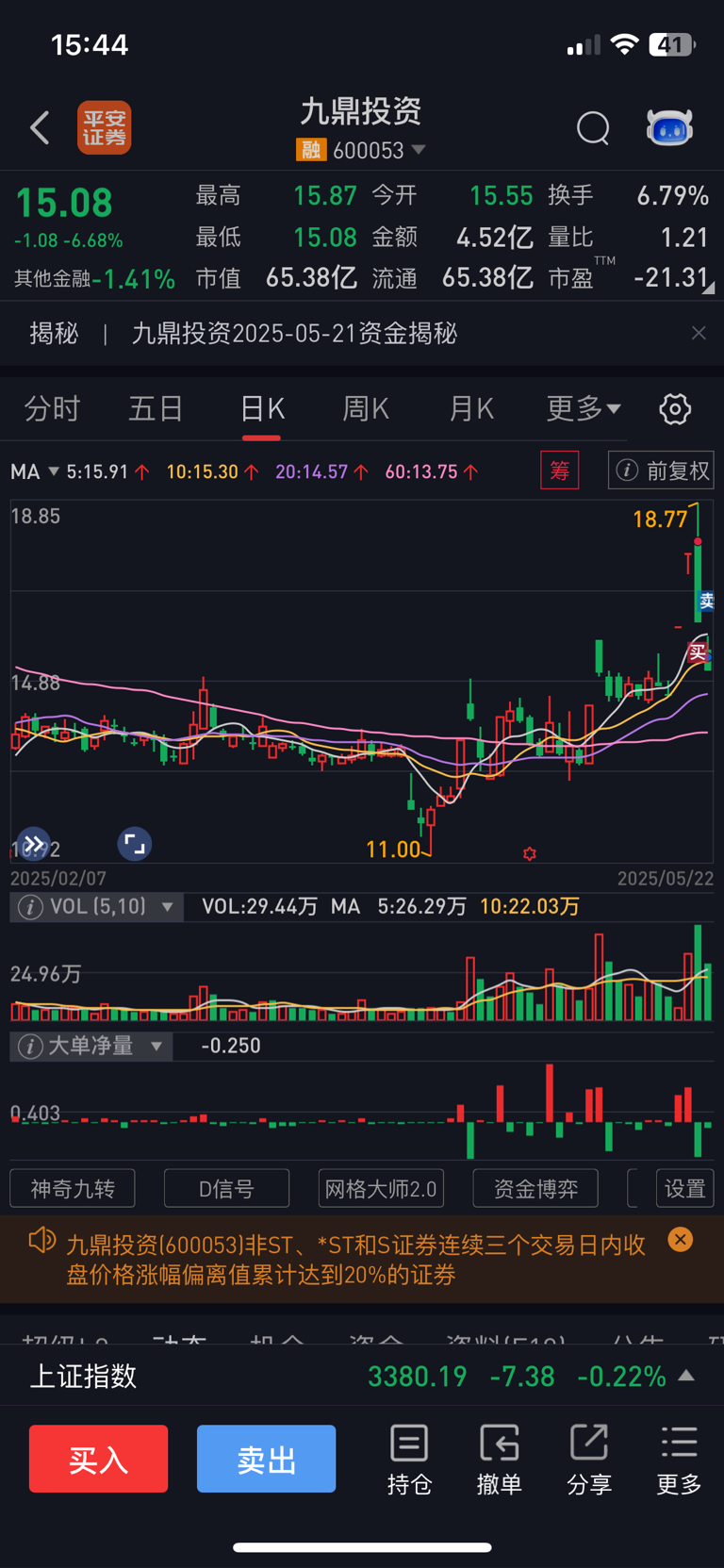Tap the cellular signal icon
Image resolution: width=724 pixels, height=1568 pixels.
[x=584, y=45]
